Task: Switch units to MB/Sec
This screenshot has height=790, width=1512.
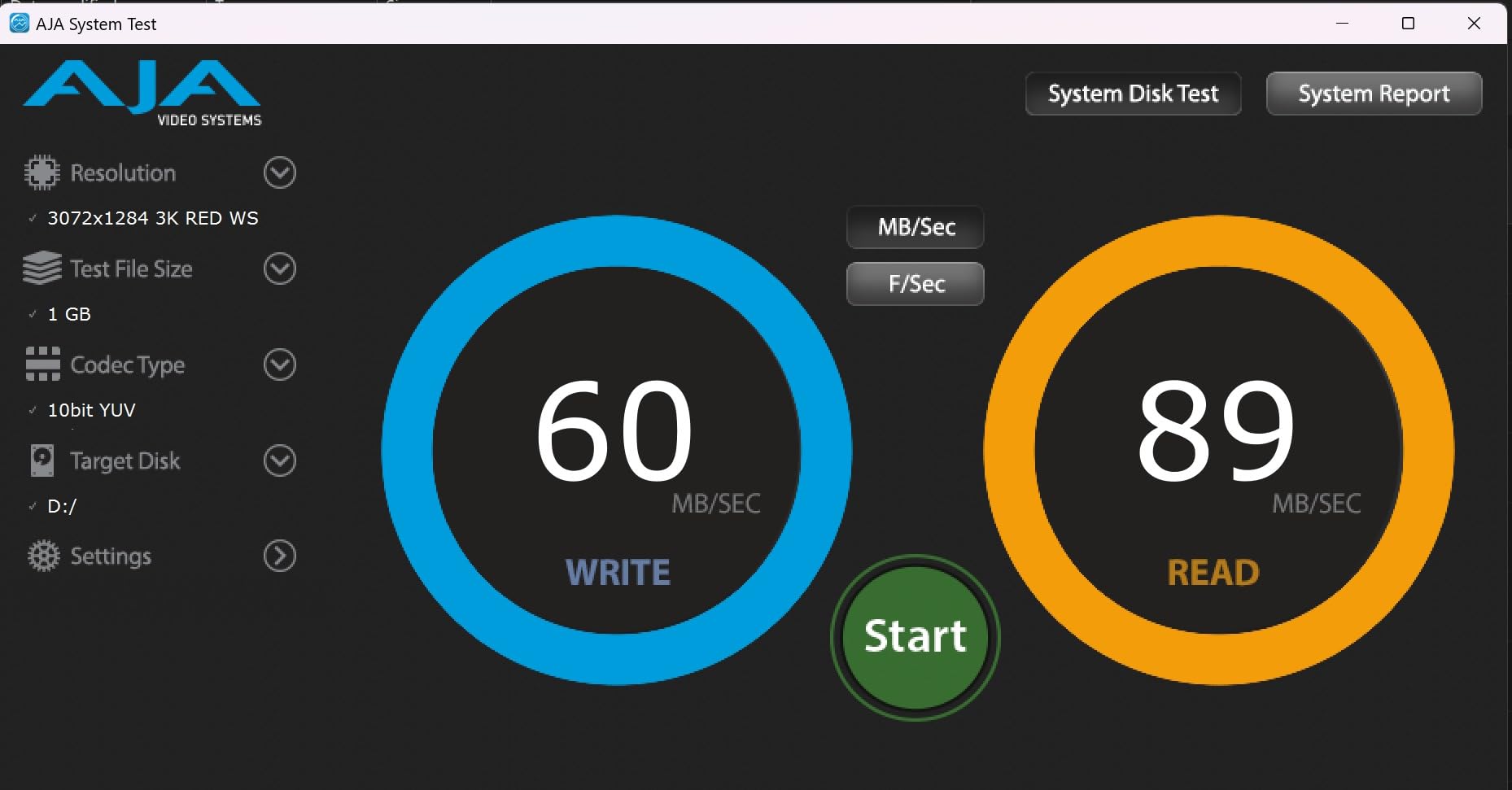Action: (x=916, y=227)
